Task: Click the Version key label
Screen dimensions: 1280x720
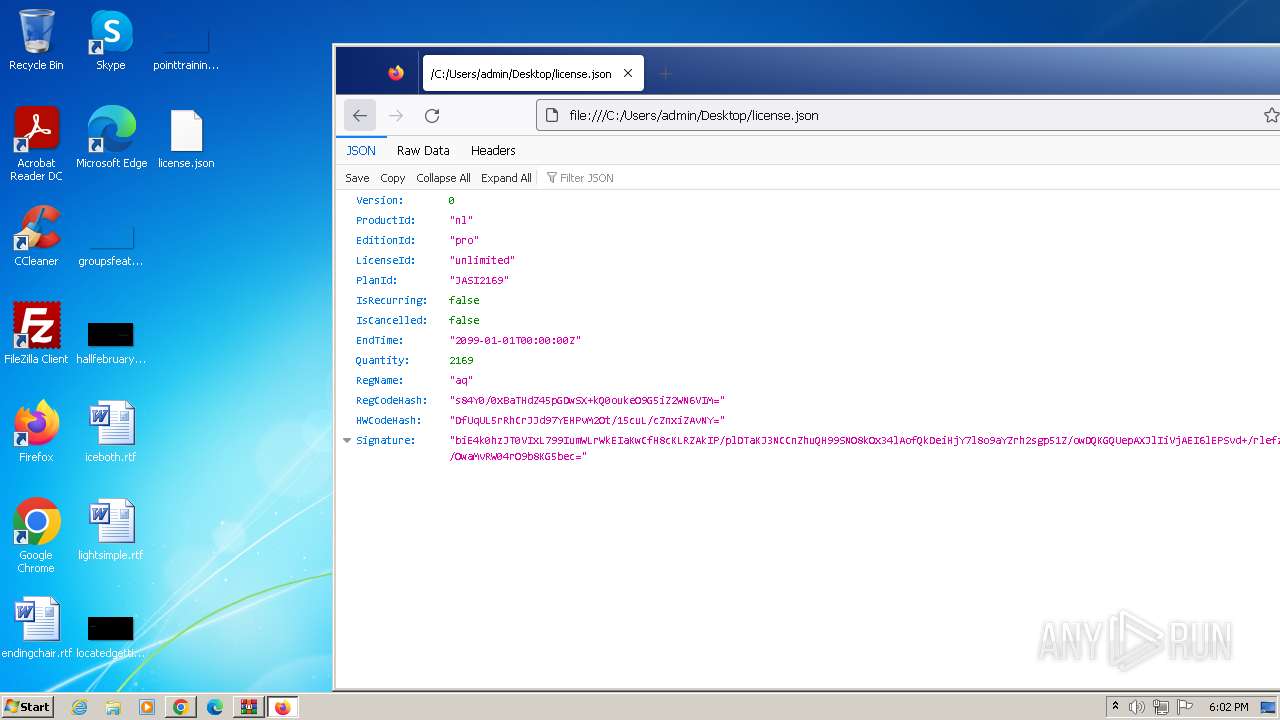Action: tap(380, 200)
